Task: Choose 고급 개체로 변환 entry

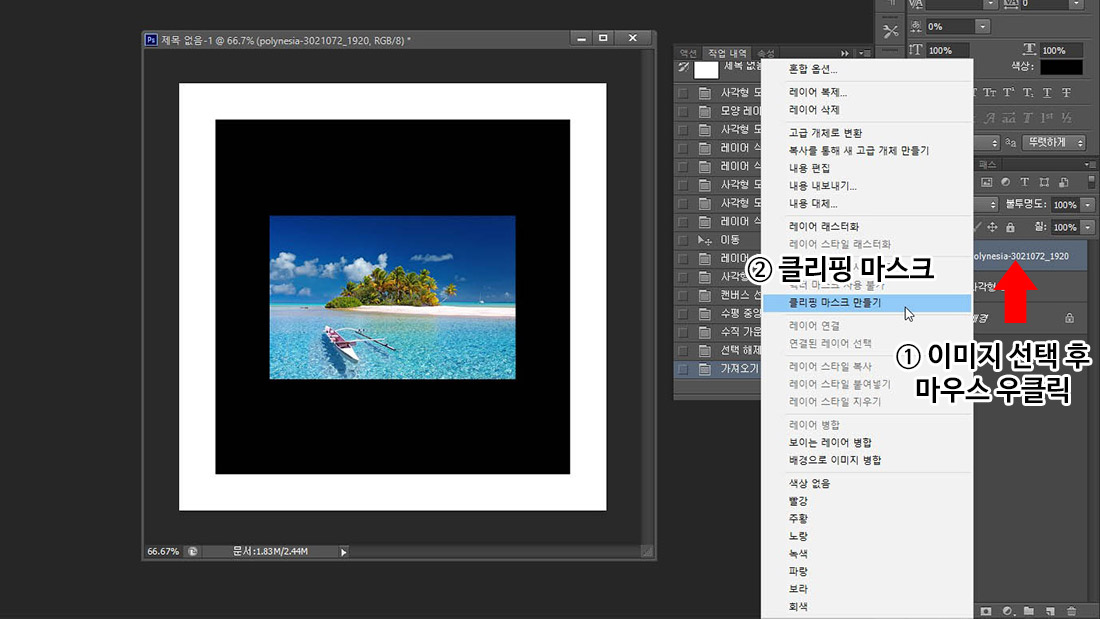Action: [x=866, y=133]
